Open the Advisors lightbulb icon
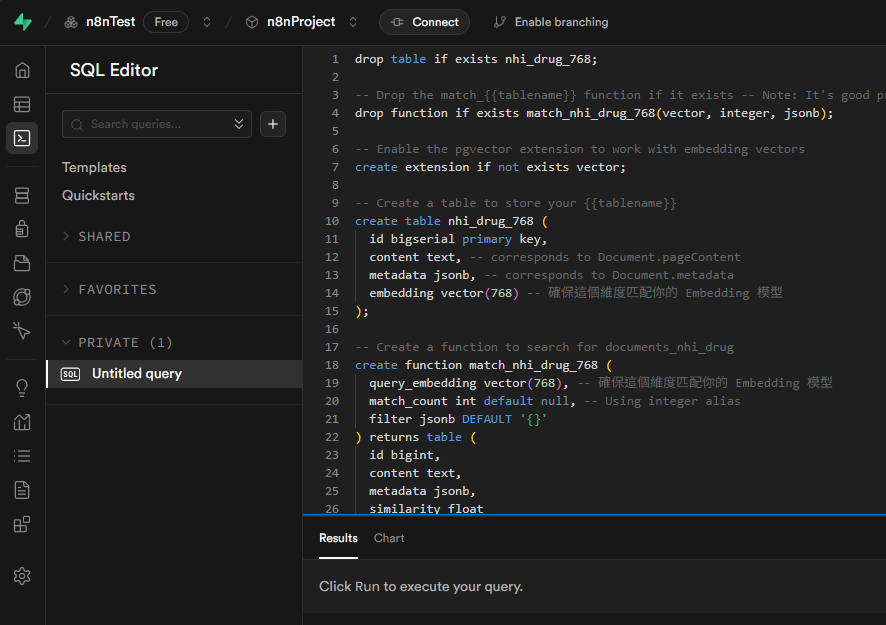The width and height of the screenshot is (886, 625). (x=22, y=388)
